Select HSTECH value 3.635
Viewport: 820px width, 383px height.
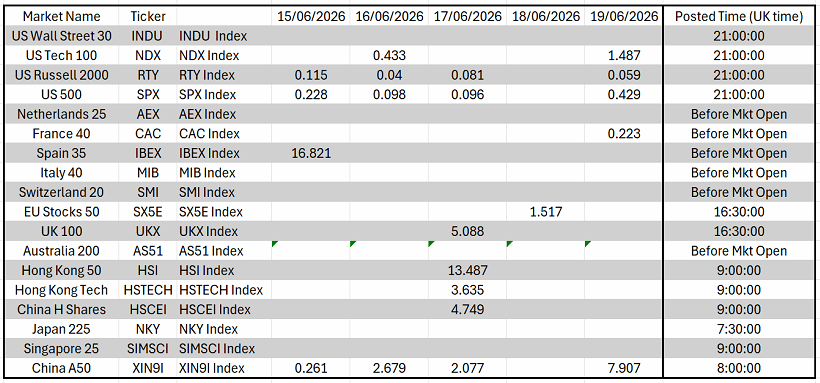click(468, 290)
